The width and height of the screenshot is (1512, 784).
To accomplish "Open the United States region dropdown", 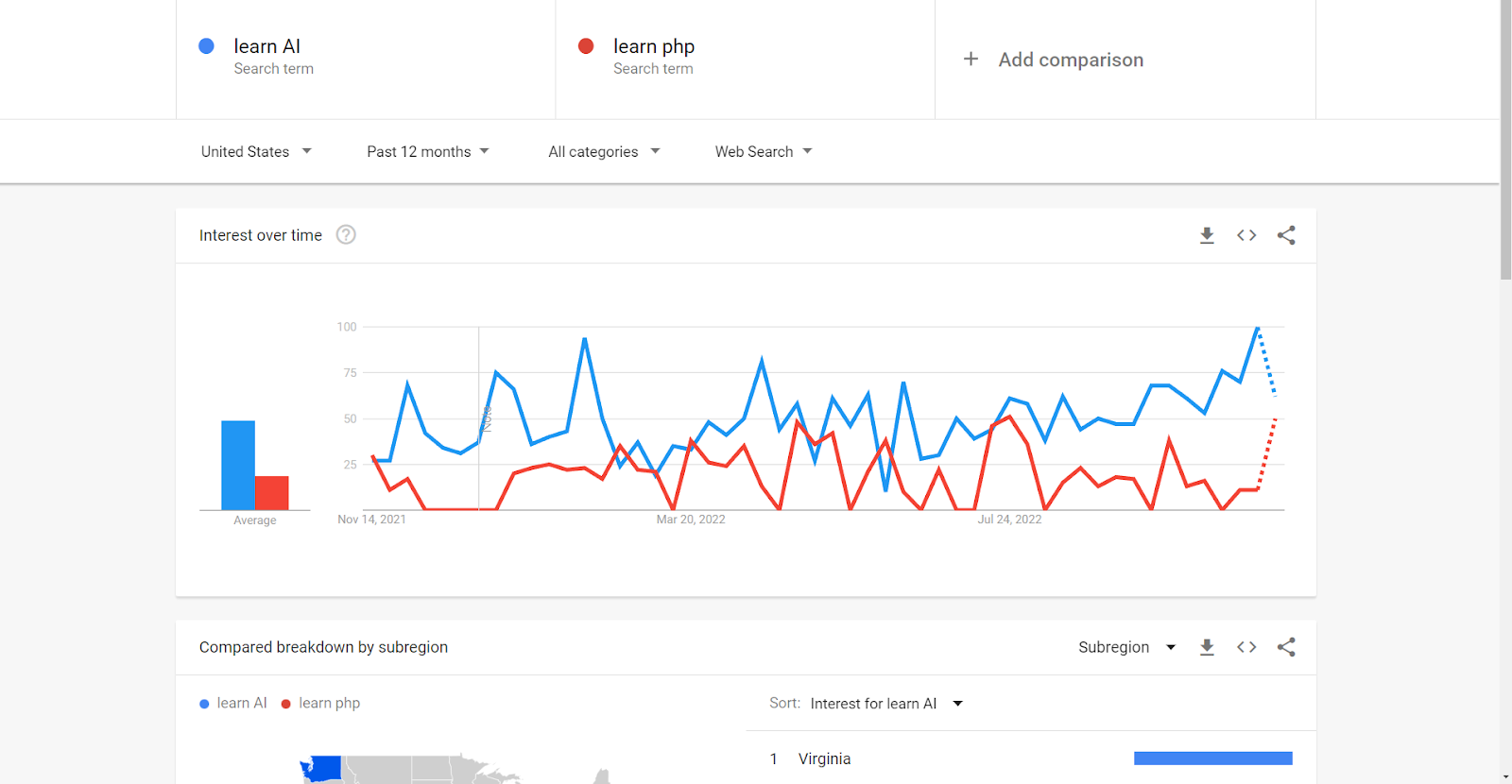I will pyautogui.click(x=256, y=151).
